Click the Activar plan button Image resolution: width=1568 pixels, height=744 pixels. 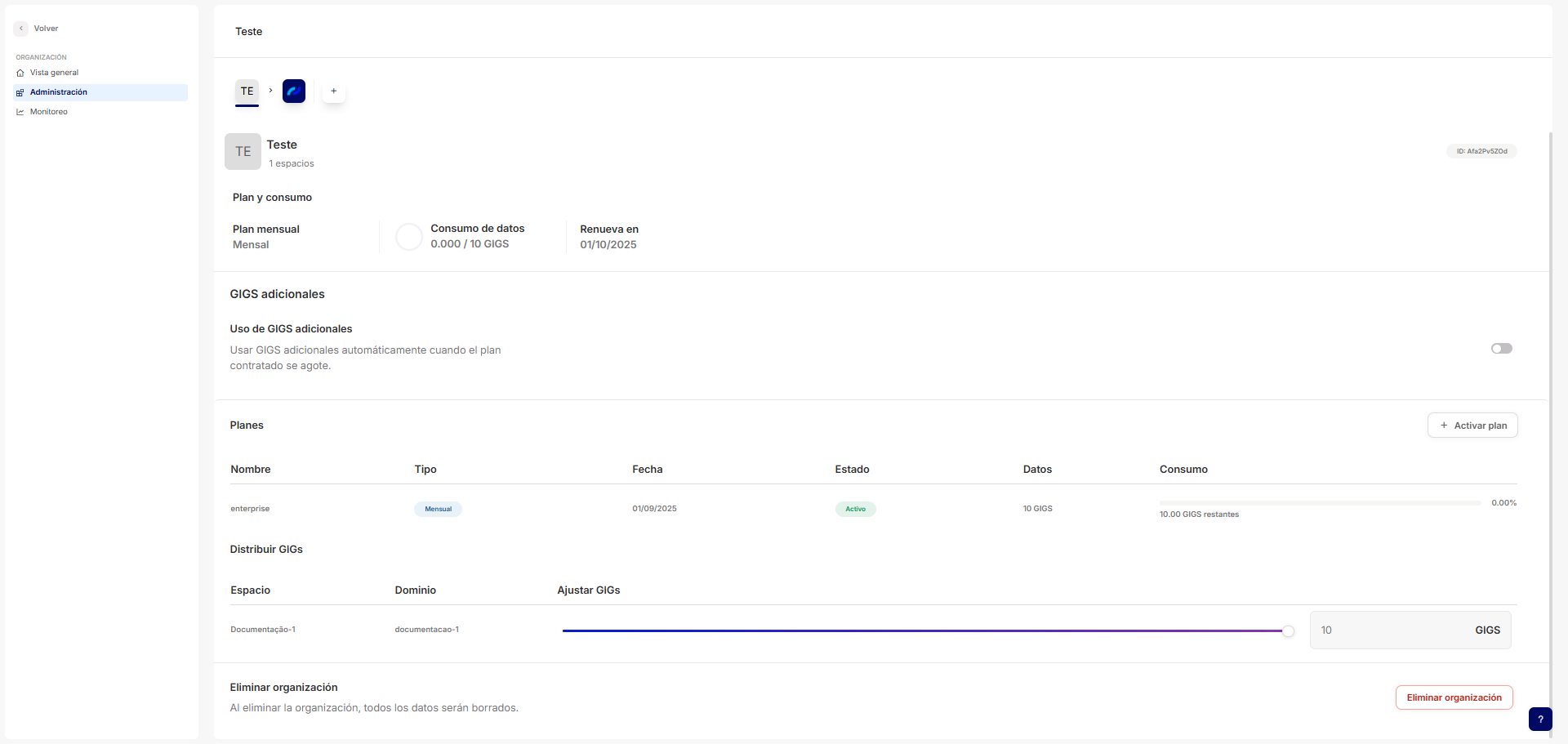(x=1472, y=425)
